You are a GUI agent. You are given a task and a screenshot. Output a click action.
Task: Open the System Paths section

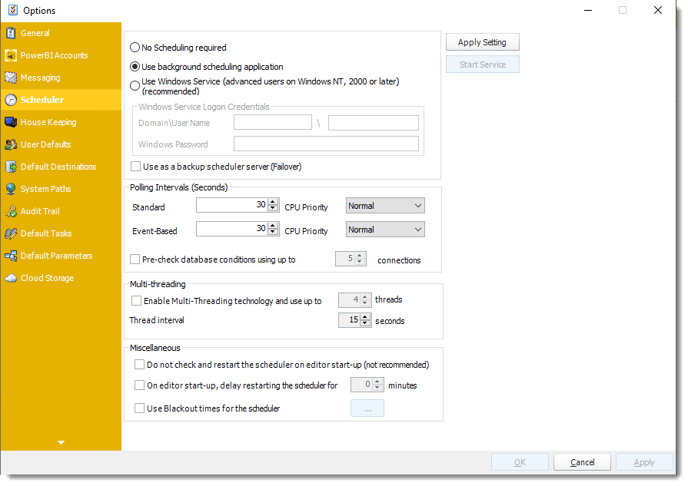[61, 189]
